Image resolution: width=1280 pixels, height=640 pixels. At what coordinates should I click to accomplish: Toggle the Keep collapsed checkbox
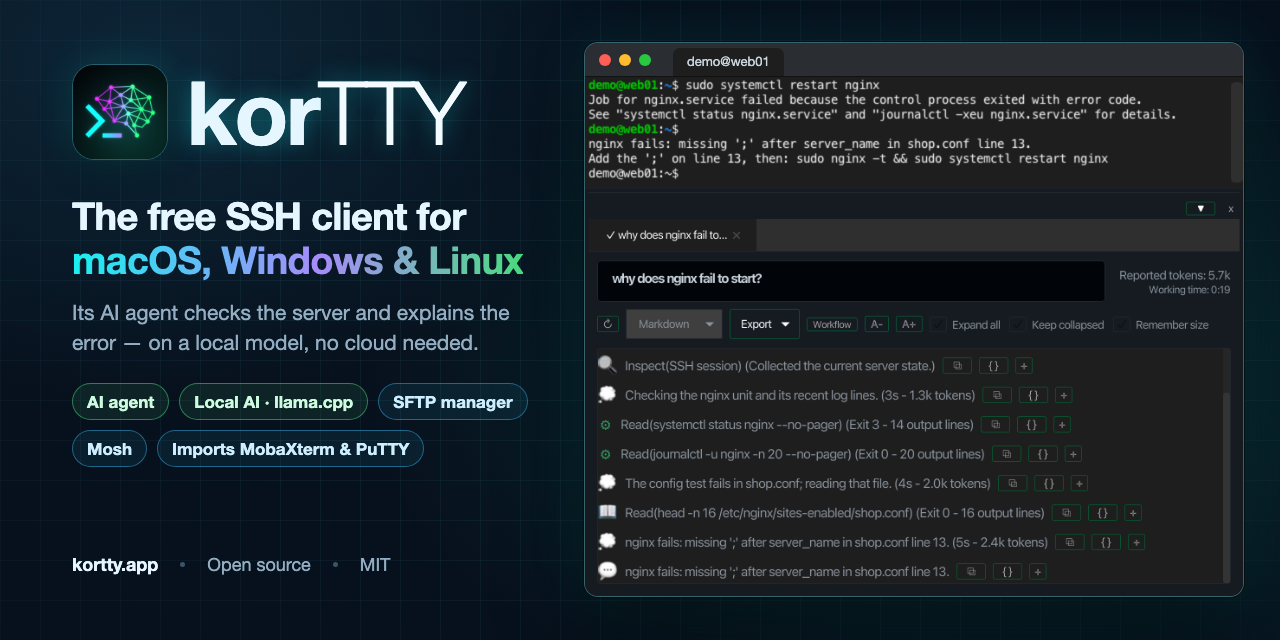pos(1018,324)
